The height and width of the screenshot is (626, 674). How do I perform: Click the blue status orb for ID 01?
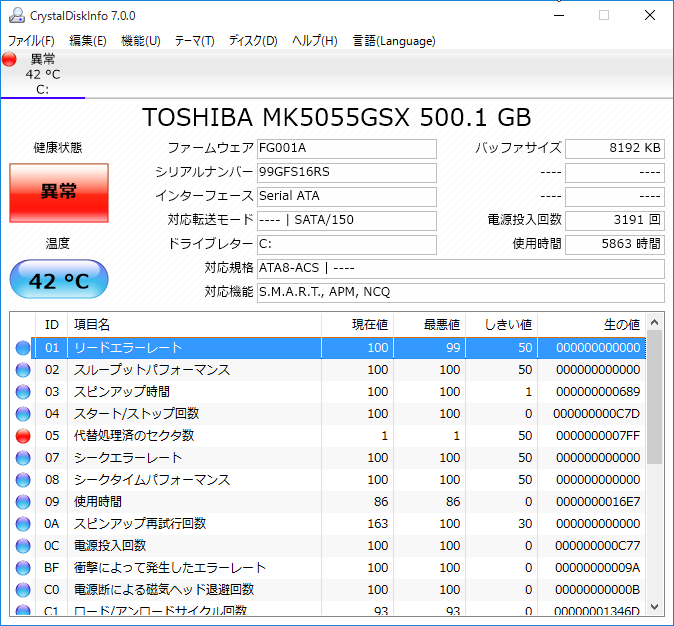coord(23,348)
